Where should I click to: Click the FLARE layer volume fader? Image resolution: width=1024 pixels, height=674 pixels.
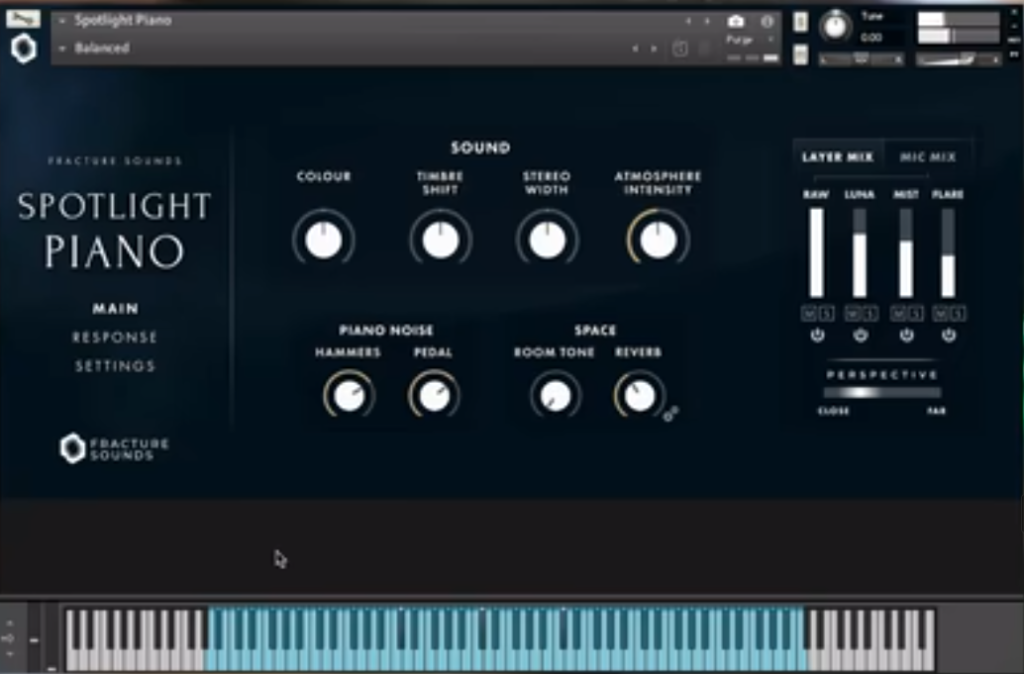click(948, 253)
